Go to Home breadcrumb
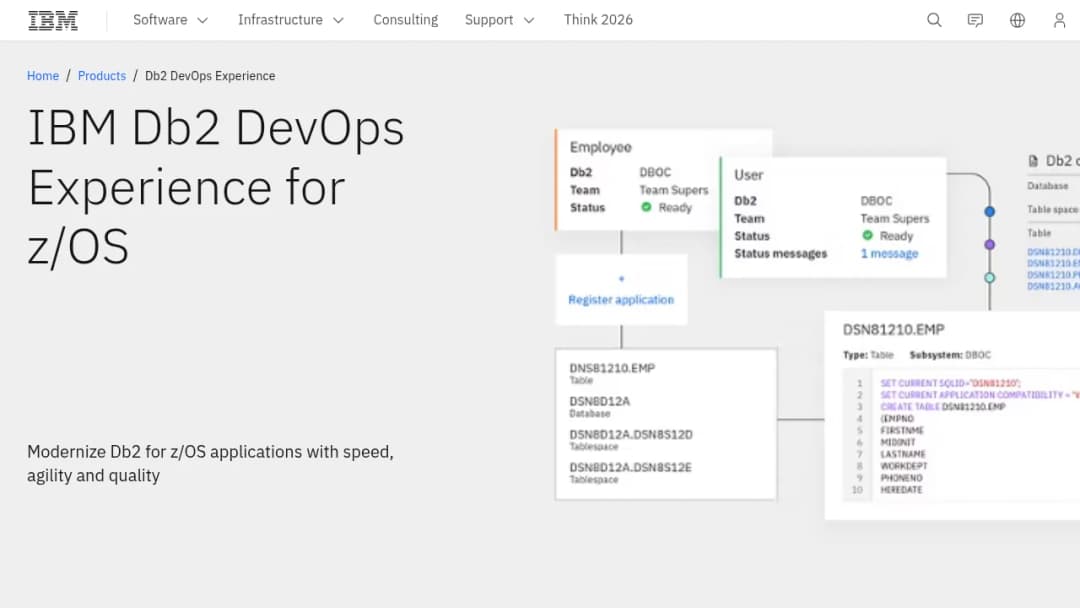 click(43, 76)
